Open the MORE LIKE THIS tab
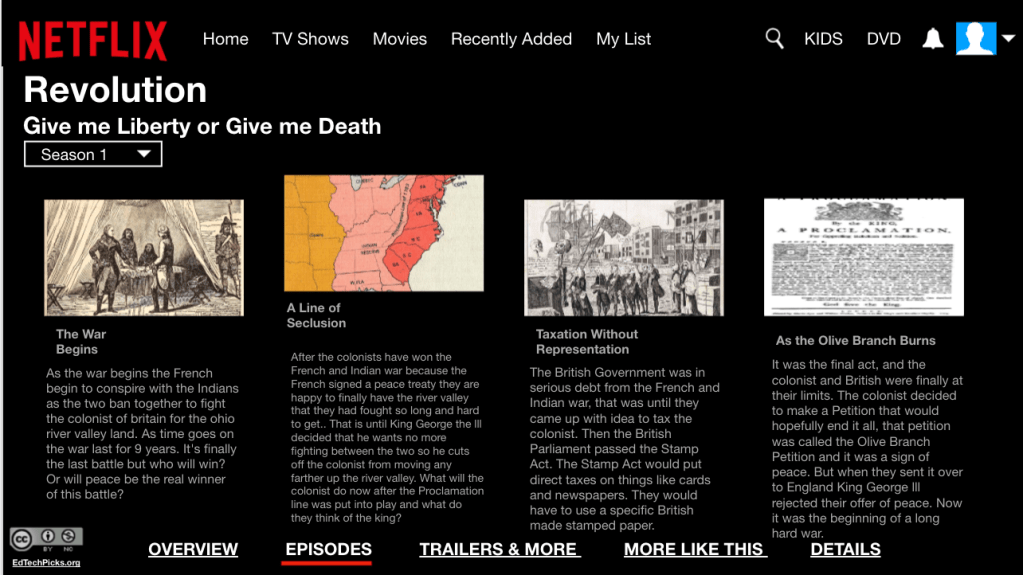Image resolution: width=1023 pixels, height=575 pixels. click(694, 549)
